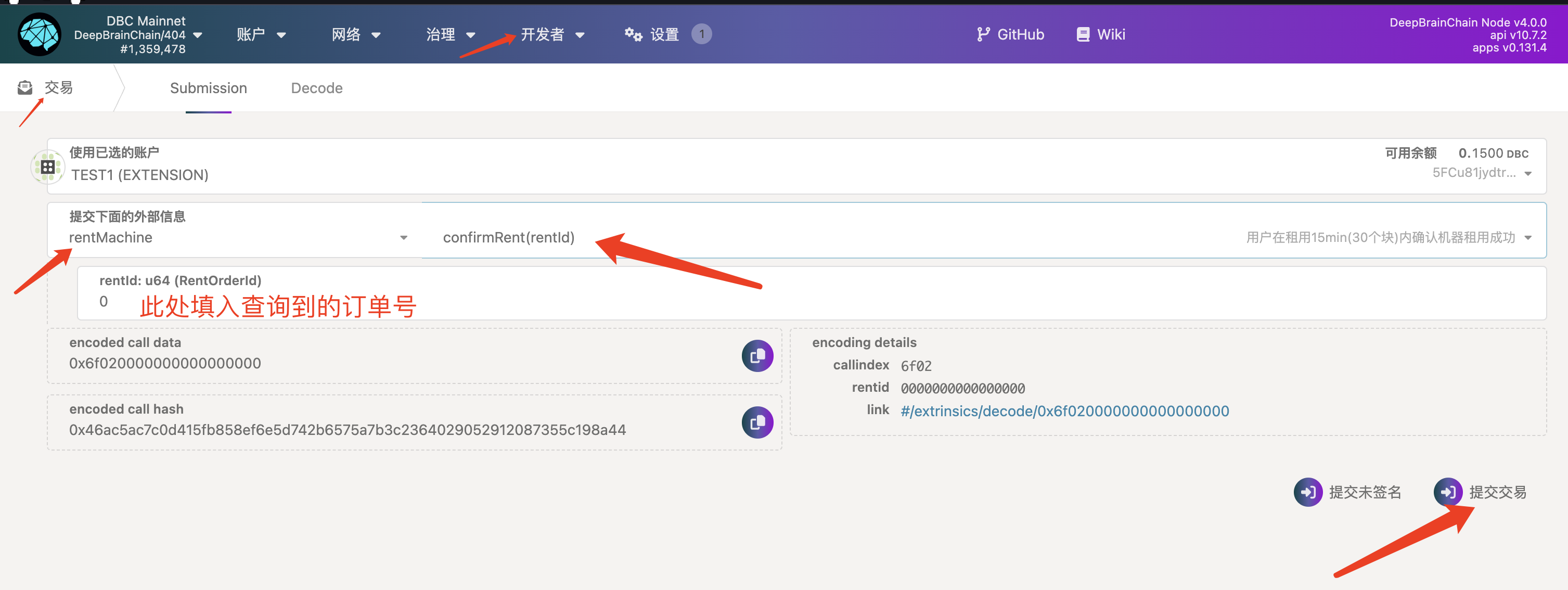
Task: Click the settings notification badge showing 1
Action: point(701,34)
